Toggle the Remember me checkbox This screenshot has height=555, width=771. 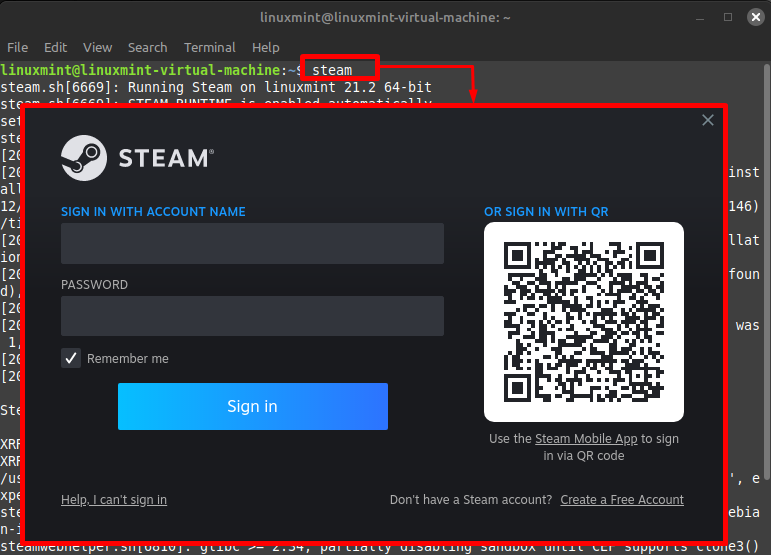71,358
